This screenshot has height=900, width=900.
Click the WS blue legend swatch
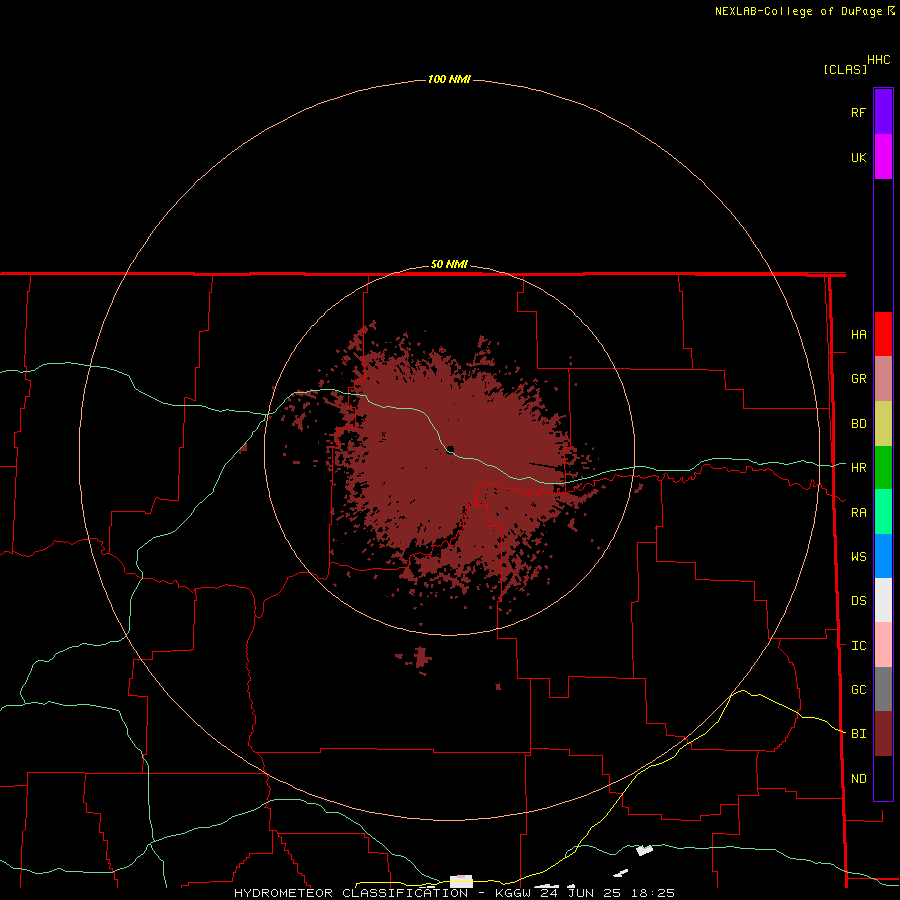[x=883, y=556]
